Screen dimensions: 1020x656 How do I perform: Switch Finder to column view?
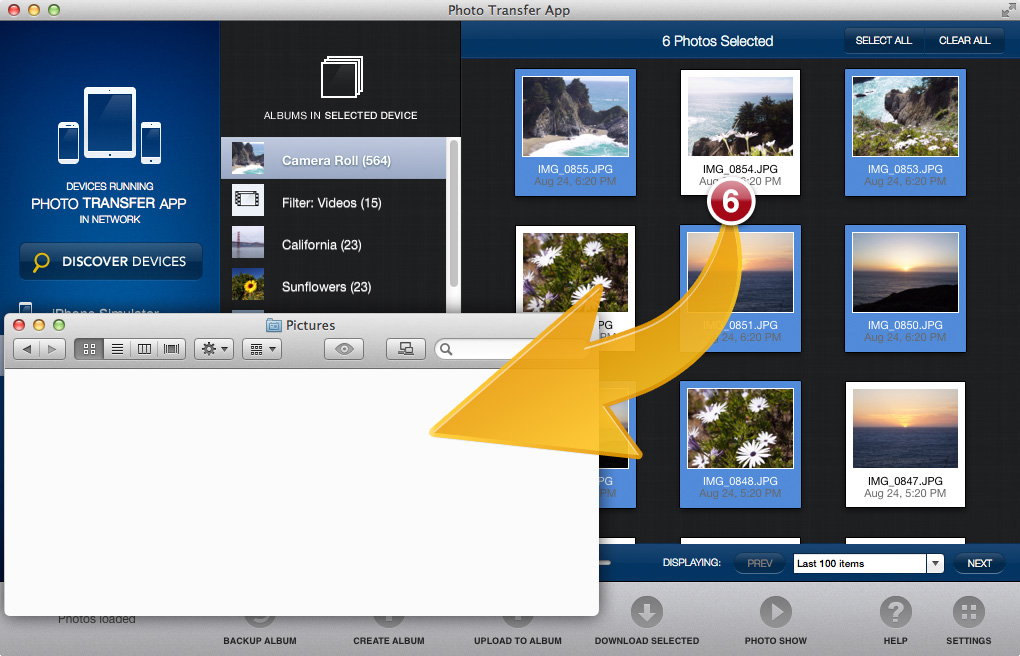coord(144,349)
